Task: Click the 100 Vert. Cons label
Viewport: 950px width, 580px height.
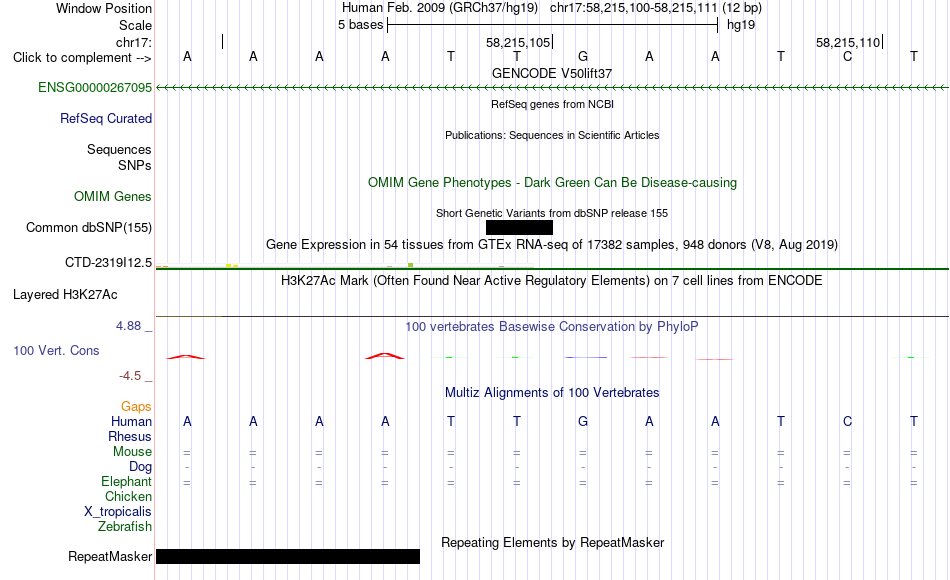Action: point(56,351)
